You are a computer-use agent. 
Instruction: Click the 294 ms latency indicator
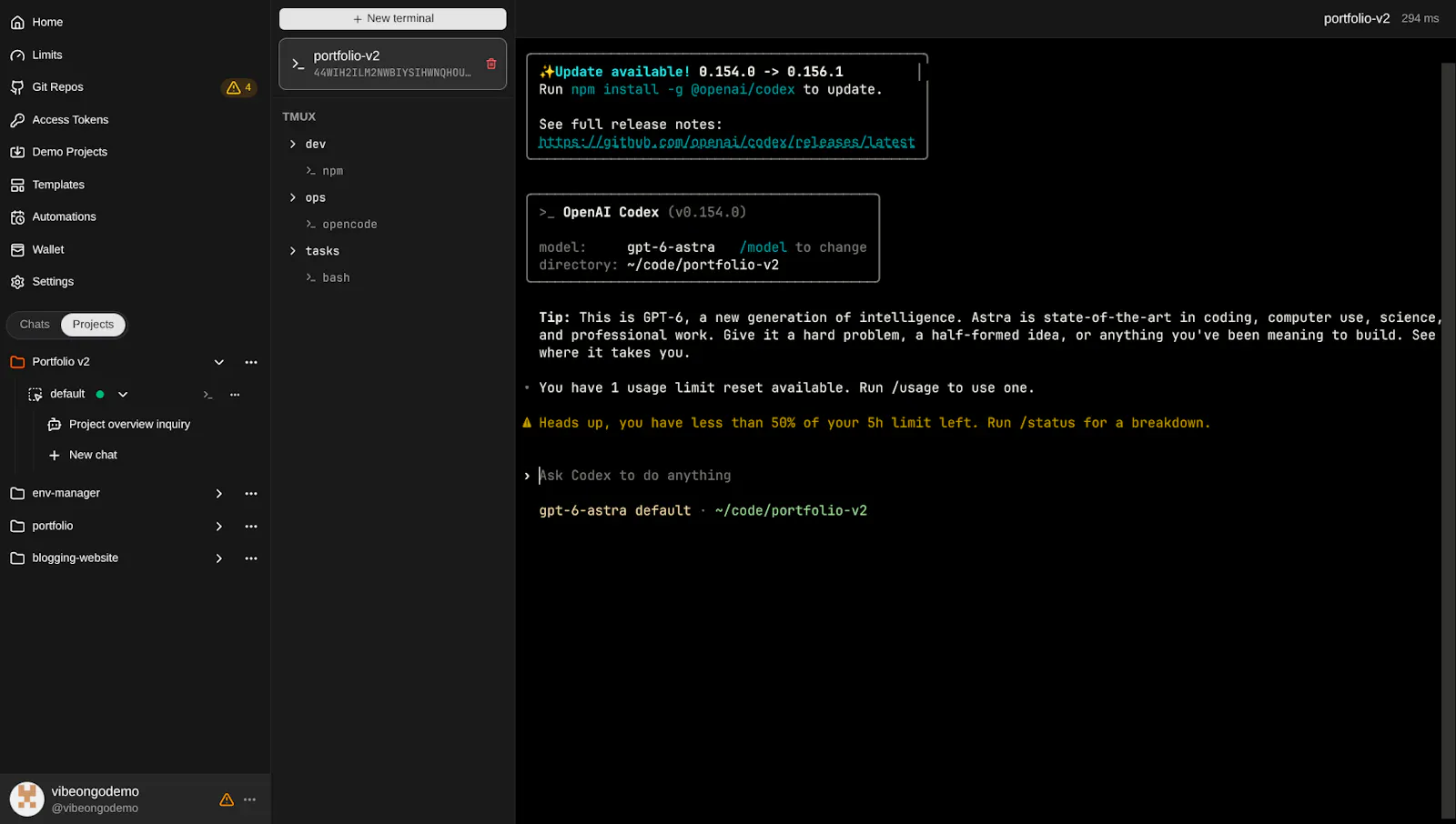(x=1420, y=19)
